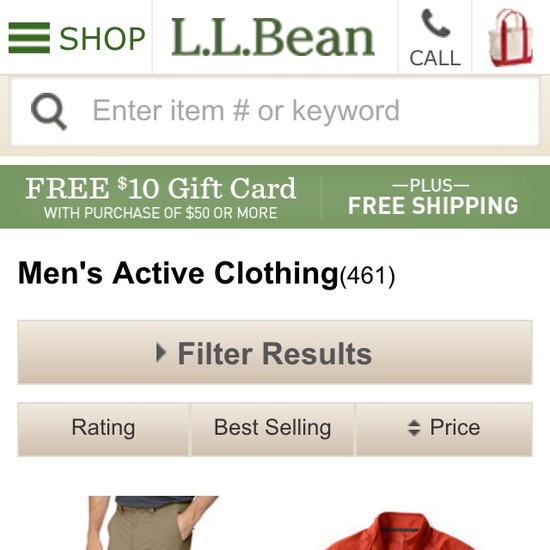
Task: Sort products by Rating
Action: tap(103, 429)
